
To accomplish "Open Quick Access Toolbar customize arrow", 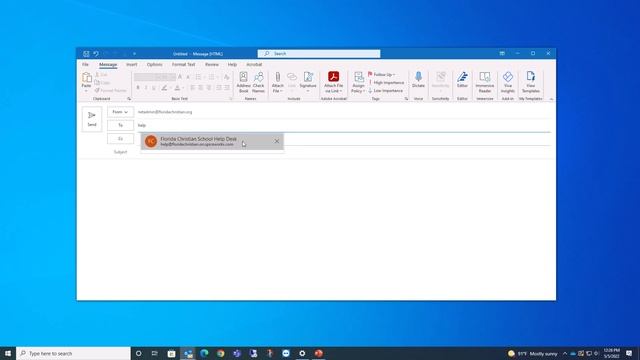I will (x=134, y=54).
